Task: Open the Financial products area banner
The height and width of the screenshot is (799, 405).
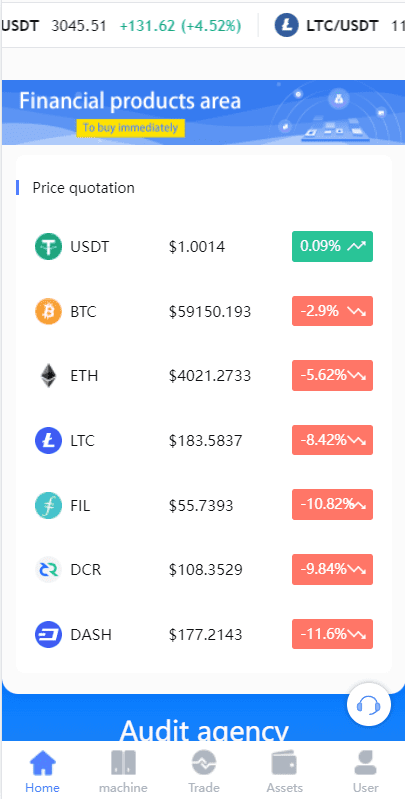Action: tap(203, 113)
